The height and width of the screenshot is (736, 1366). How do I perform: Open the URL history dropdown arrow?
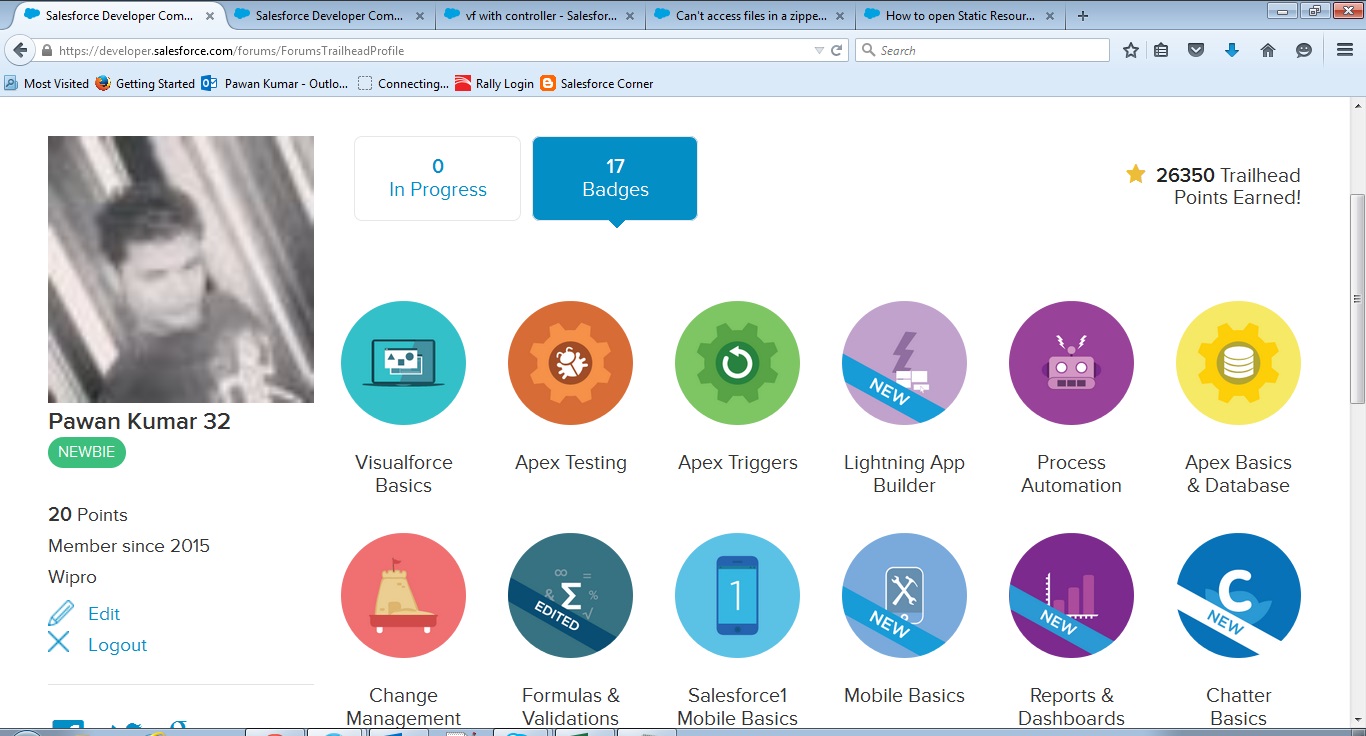[819, 51]
